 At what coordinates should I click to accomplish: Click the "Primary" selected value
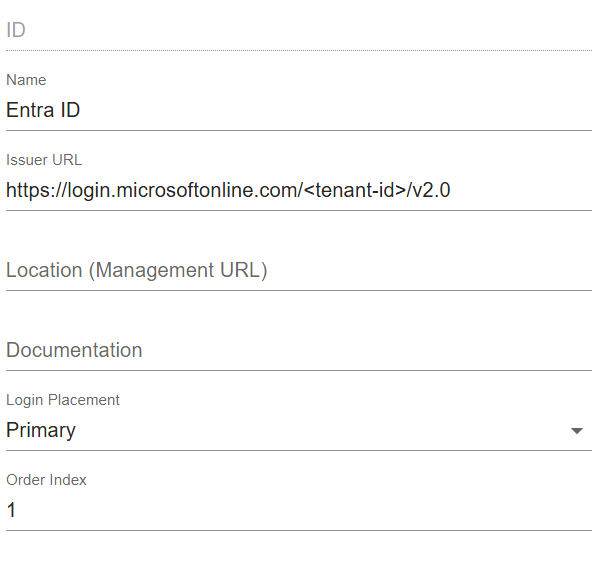point(41,431)
